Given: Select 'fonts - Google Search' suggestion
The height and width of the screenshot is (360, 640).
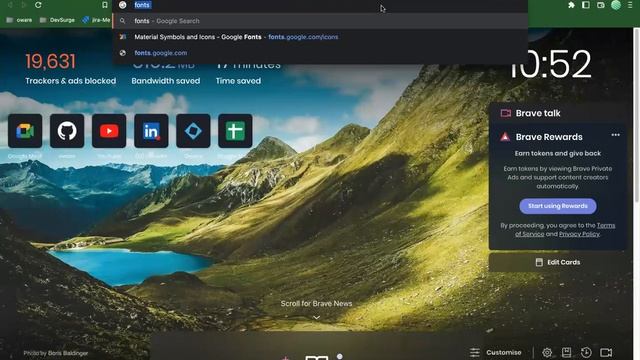Looking at the screenshot, I should click(320, 21).
